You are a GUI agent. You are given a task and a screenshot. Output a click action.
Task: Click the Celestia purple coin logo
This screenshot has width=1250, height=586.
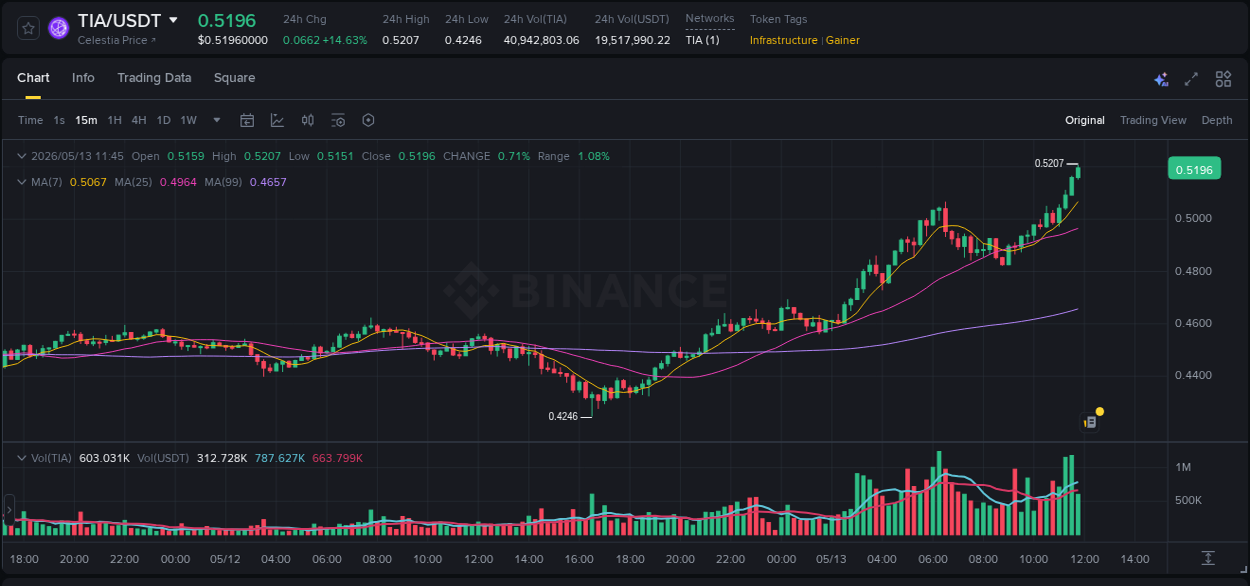click(59, 28)
